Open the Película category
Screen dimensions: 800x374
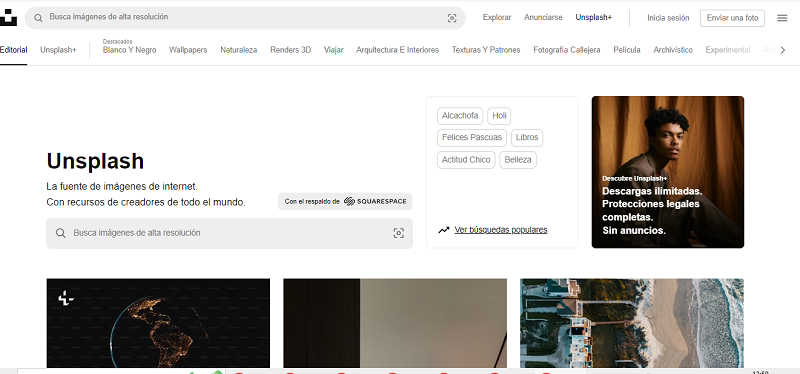[x=627, y=50]
